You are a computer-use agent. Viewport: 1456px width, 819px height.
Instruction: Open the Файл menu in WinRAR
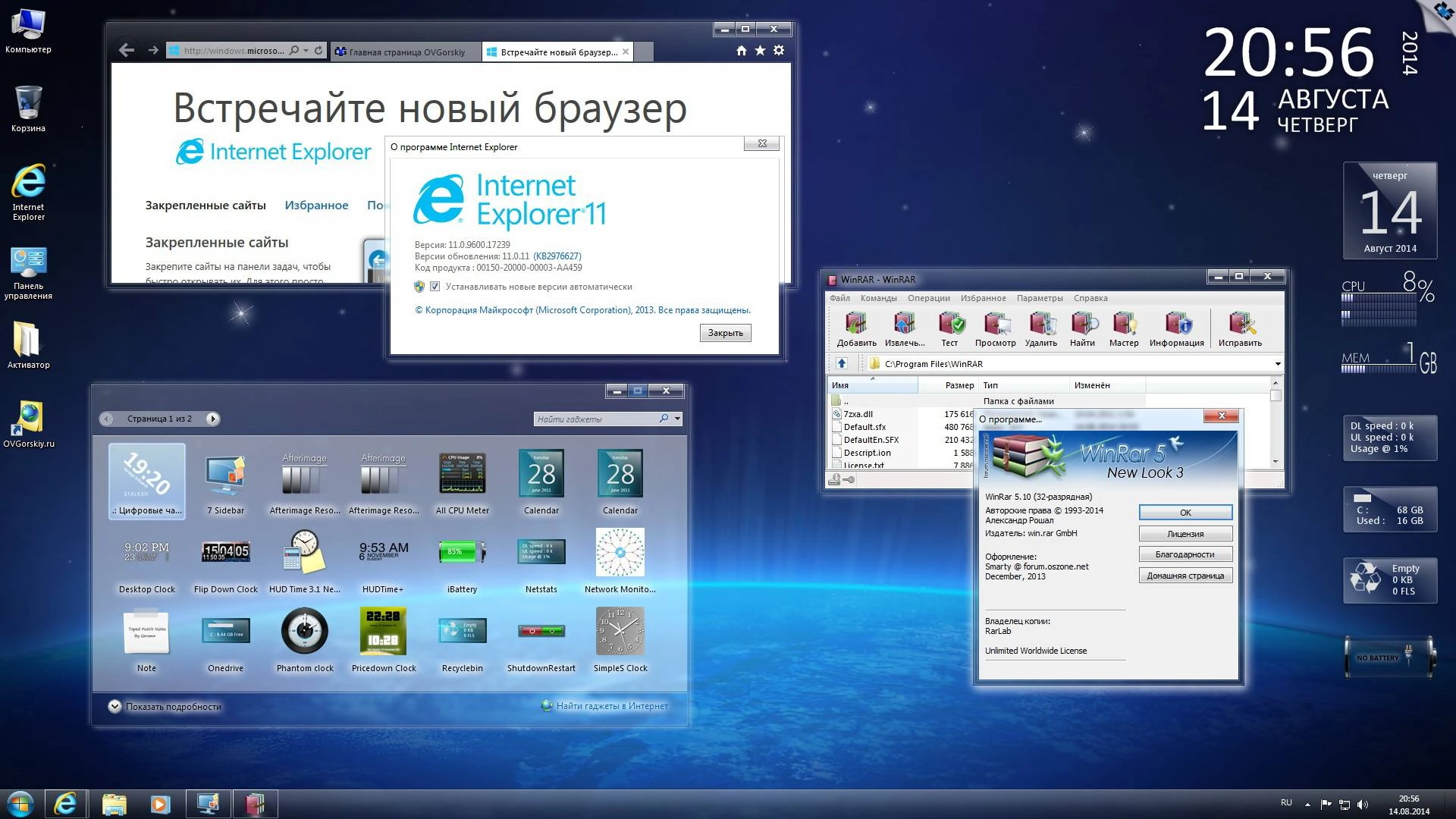pos(839,298)
